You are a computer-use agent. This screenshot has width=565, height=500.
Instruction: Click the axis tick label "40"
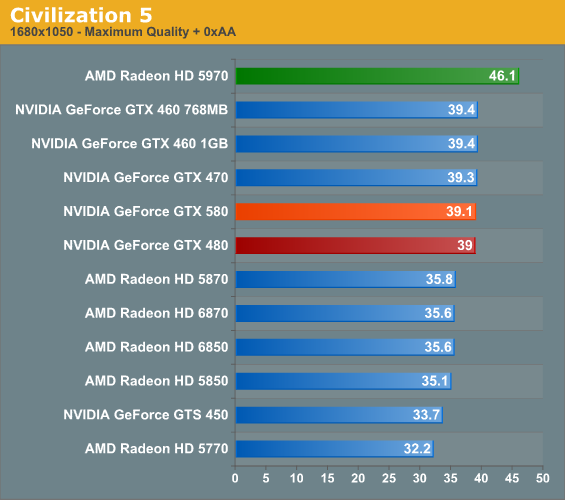(x=481, y=478)
